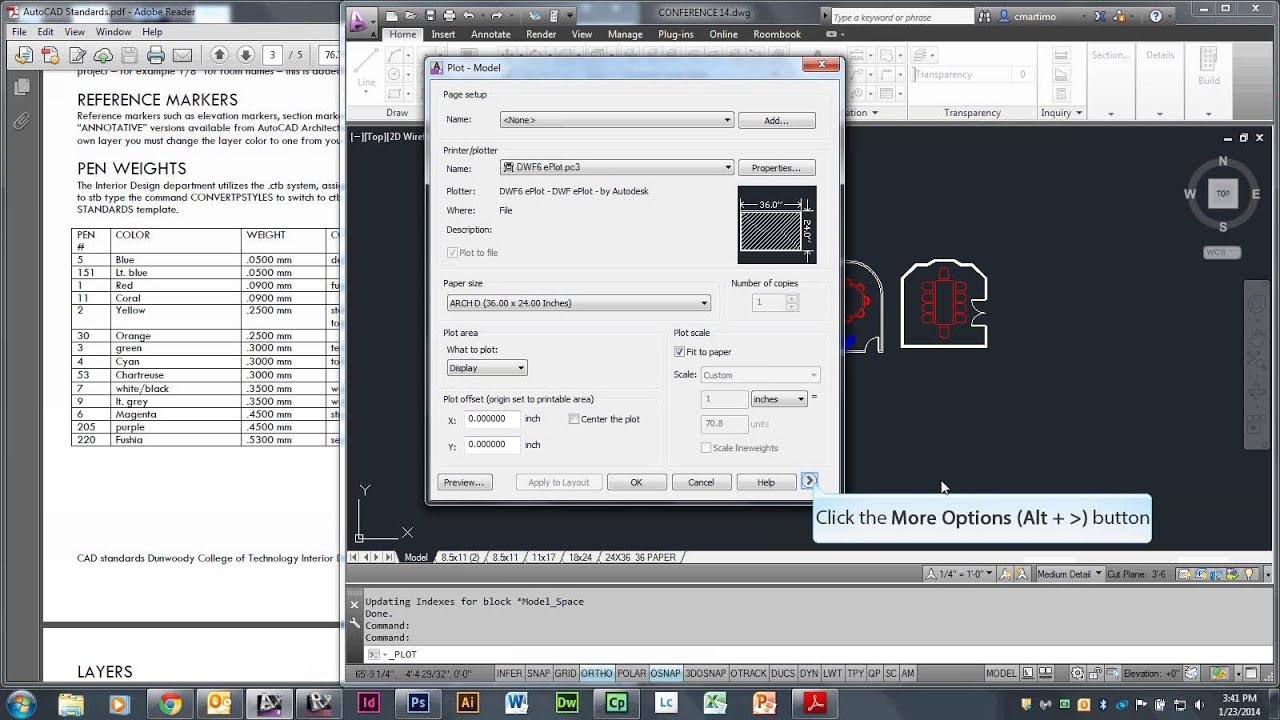Open Illustrator from the taskbar
The image size is (1280, 720).
point(467,703)
